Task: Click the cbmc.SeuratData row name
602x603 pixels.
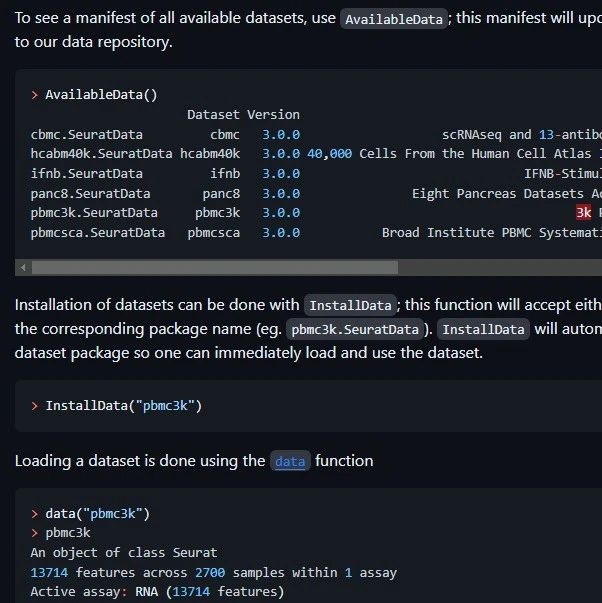Action: click(x=87, y=135)
